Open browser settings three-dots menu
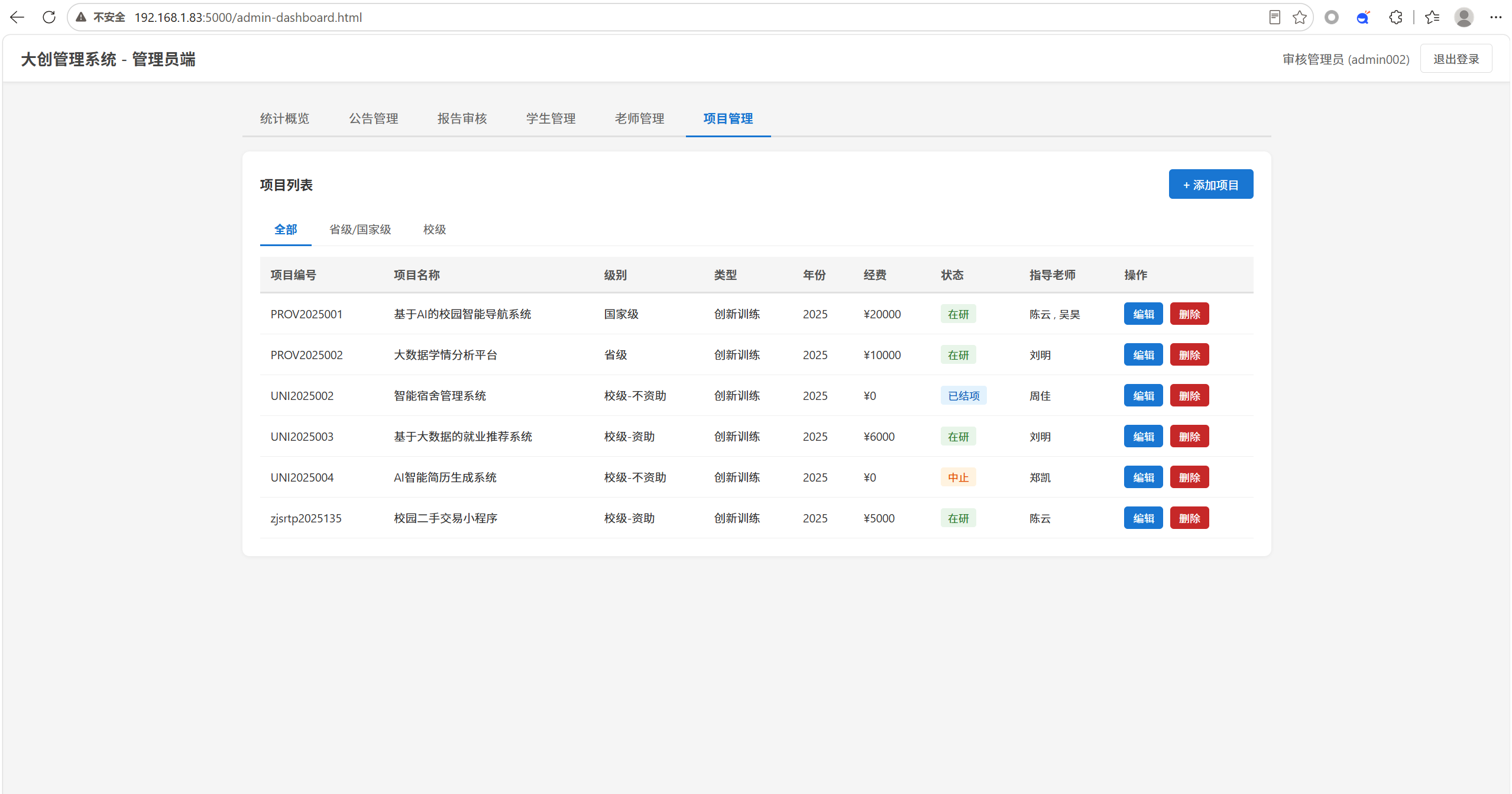 pyautogui.click(x=1495, y=17)
